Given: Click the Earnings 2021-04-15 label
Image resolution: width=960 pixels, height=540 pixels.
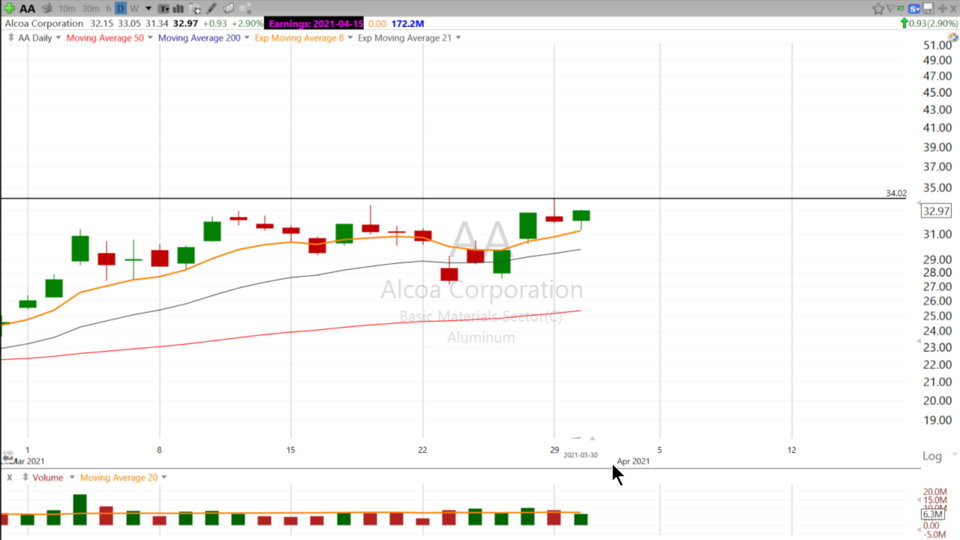Looking at the screenshot, I should tap(315, 23).
